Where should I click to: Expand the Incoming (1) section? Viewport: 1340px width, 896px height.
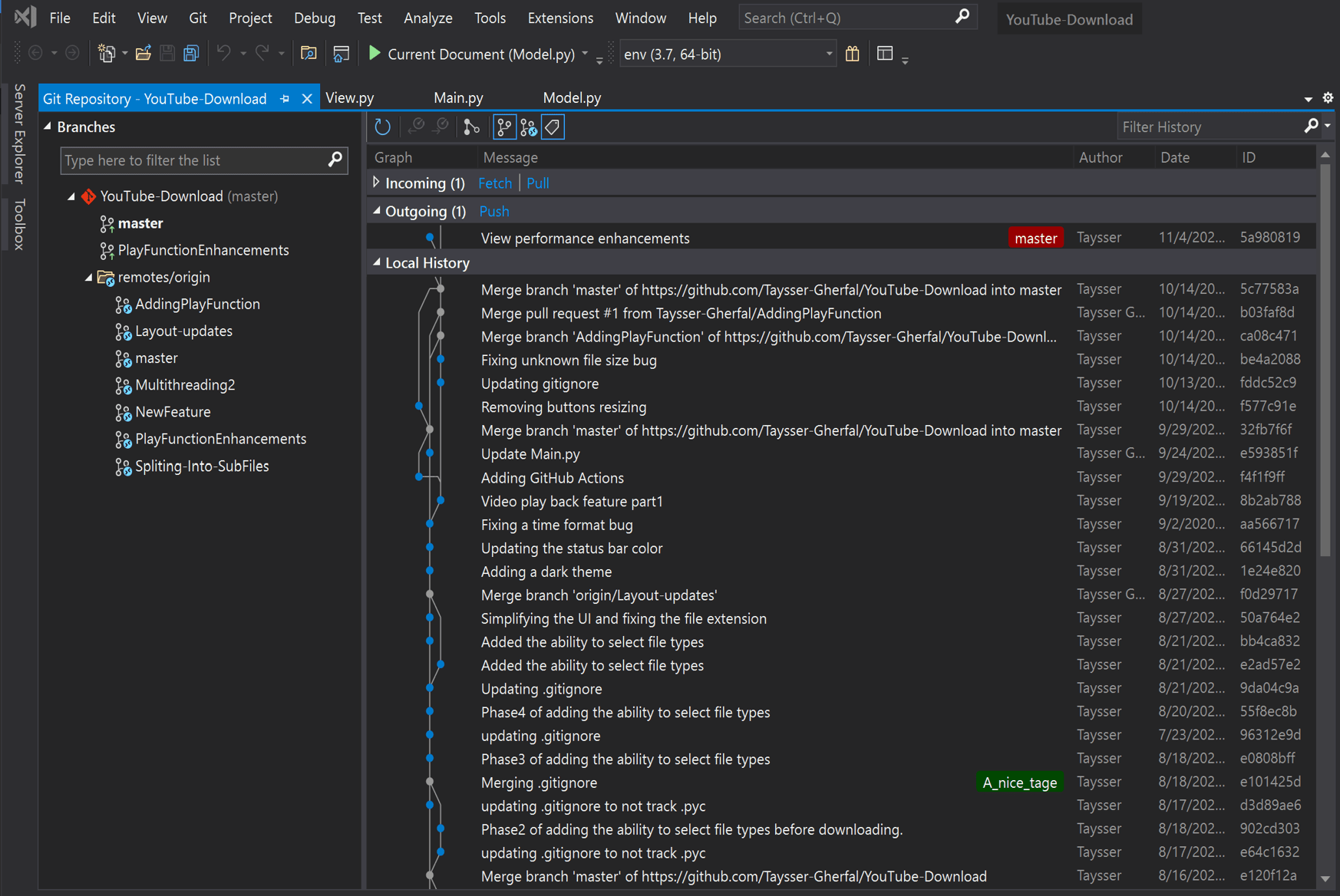(x=376, y=183)
